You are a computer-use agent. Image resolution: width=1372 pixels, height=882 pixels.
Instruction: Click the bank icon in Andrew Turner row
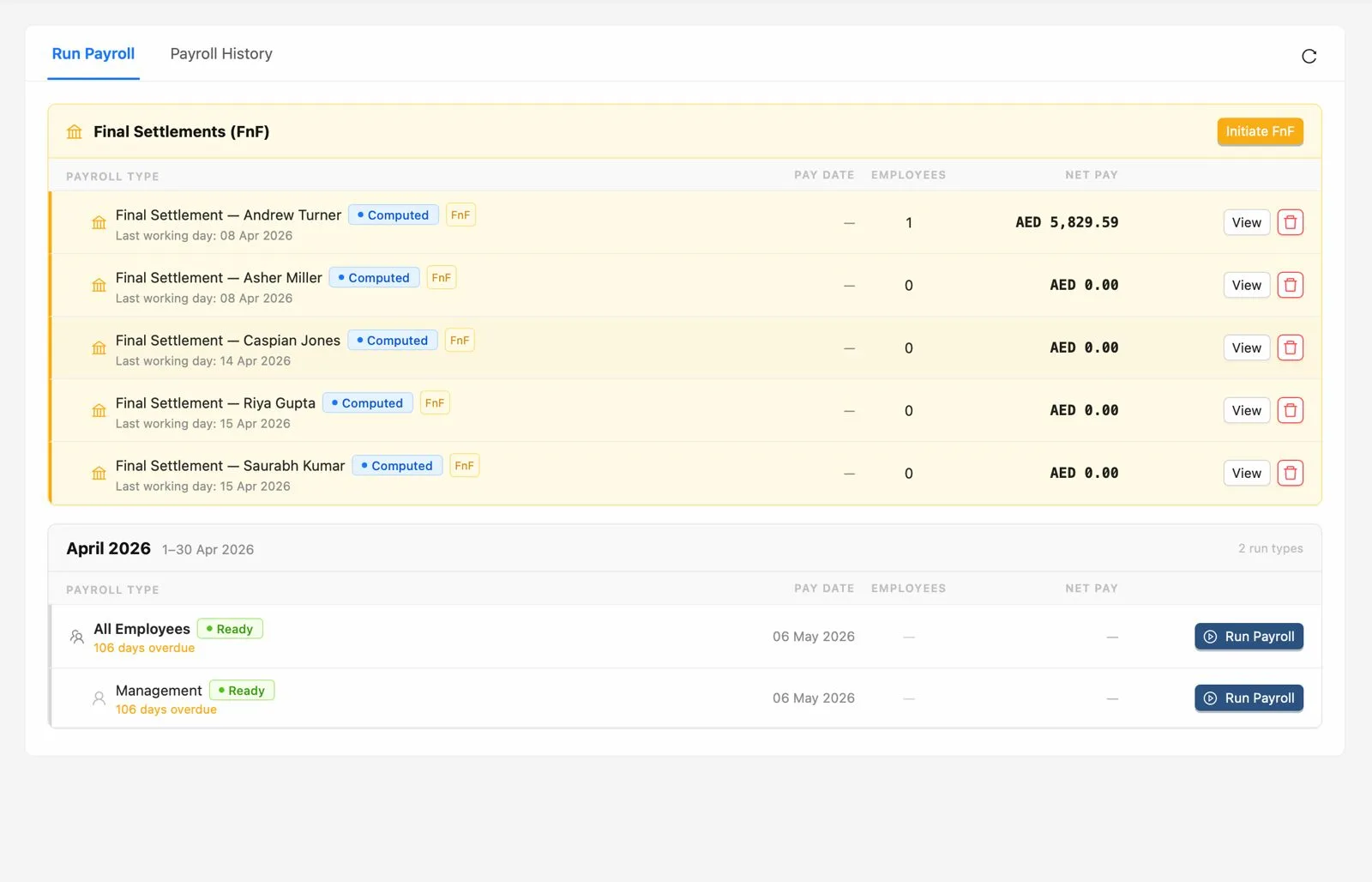click(x=99, y=222)
